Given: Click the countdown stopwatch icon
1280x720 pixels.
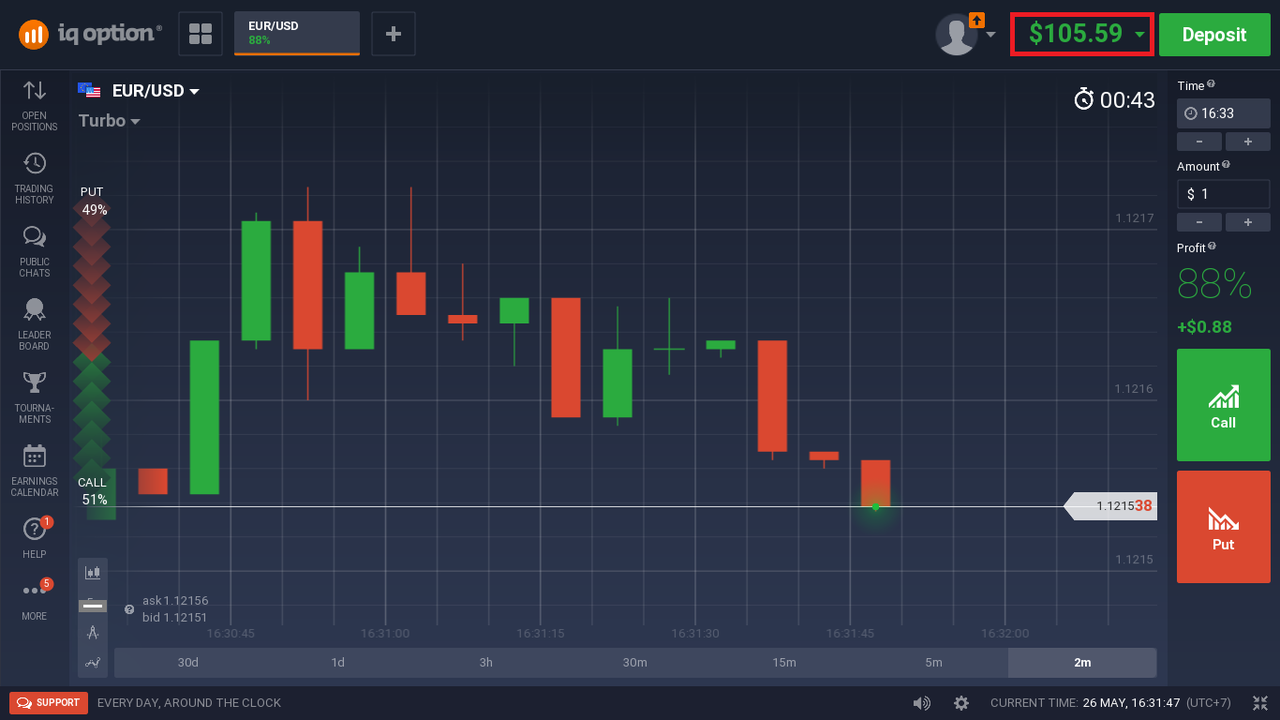Looking at the screenshot, I should 1084,99.
